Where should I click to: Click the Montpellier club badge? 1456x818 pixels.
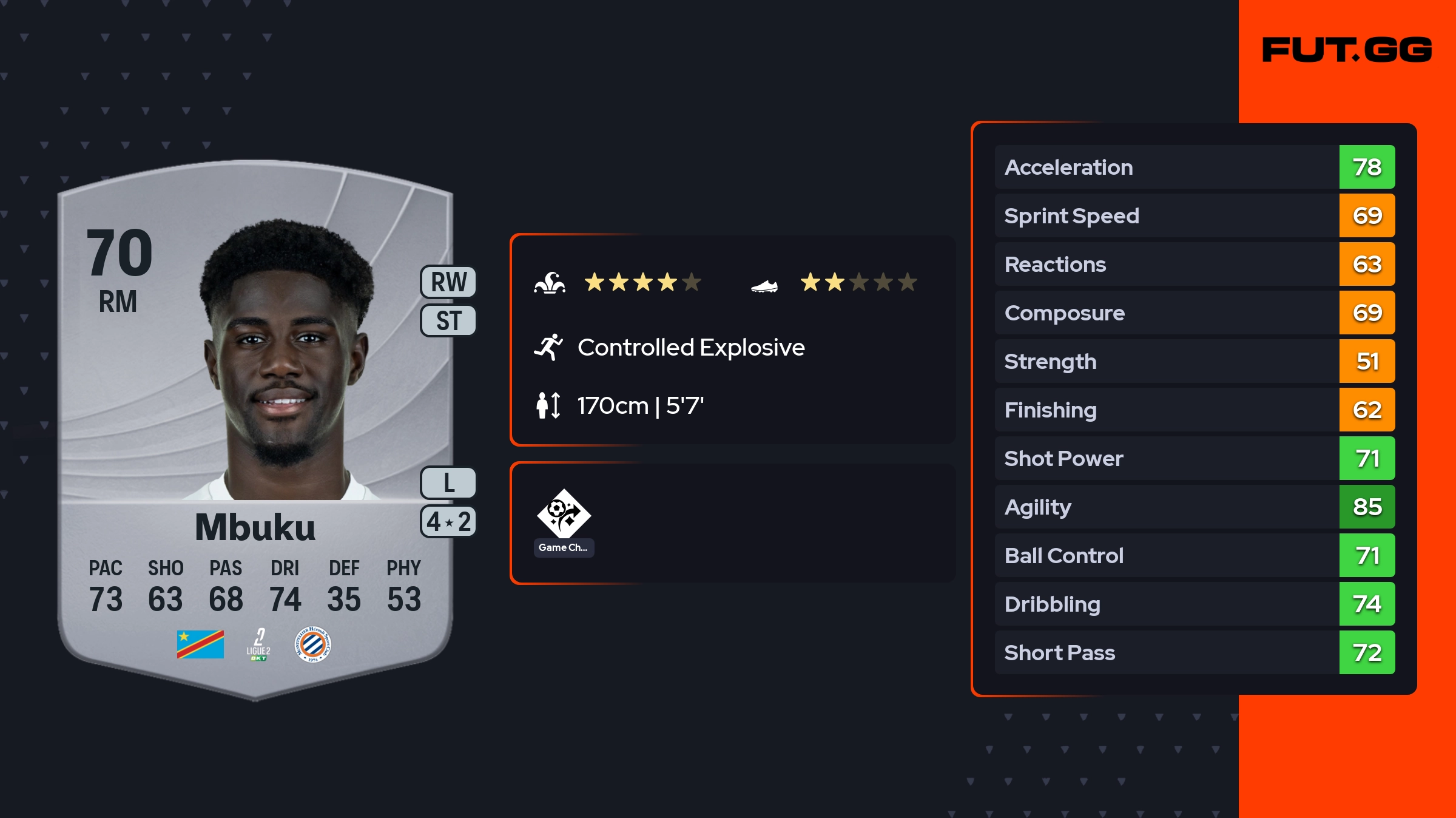pos(312,644)
